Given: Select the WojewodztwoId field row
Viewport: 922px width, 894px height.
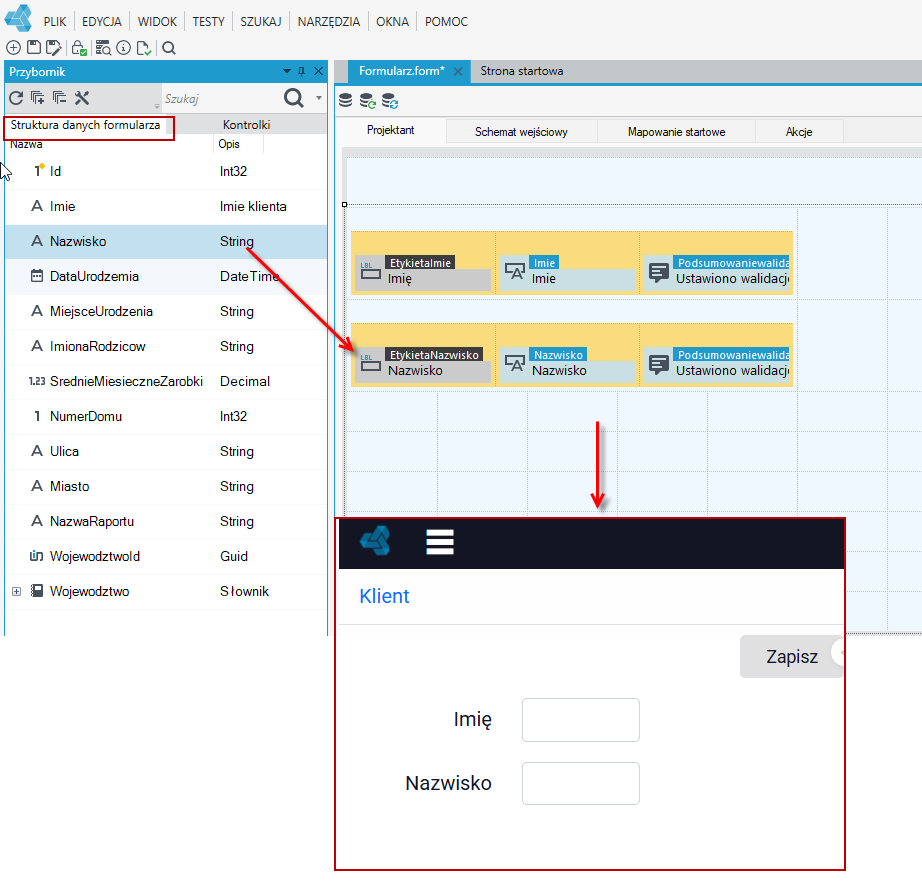Looking at the screenshot, I should (x=166, y=556).
